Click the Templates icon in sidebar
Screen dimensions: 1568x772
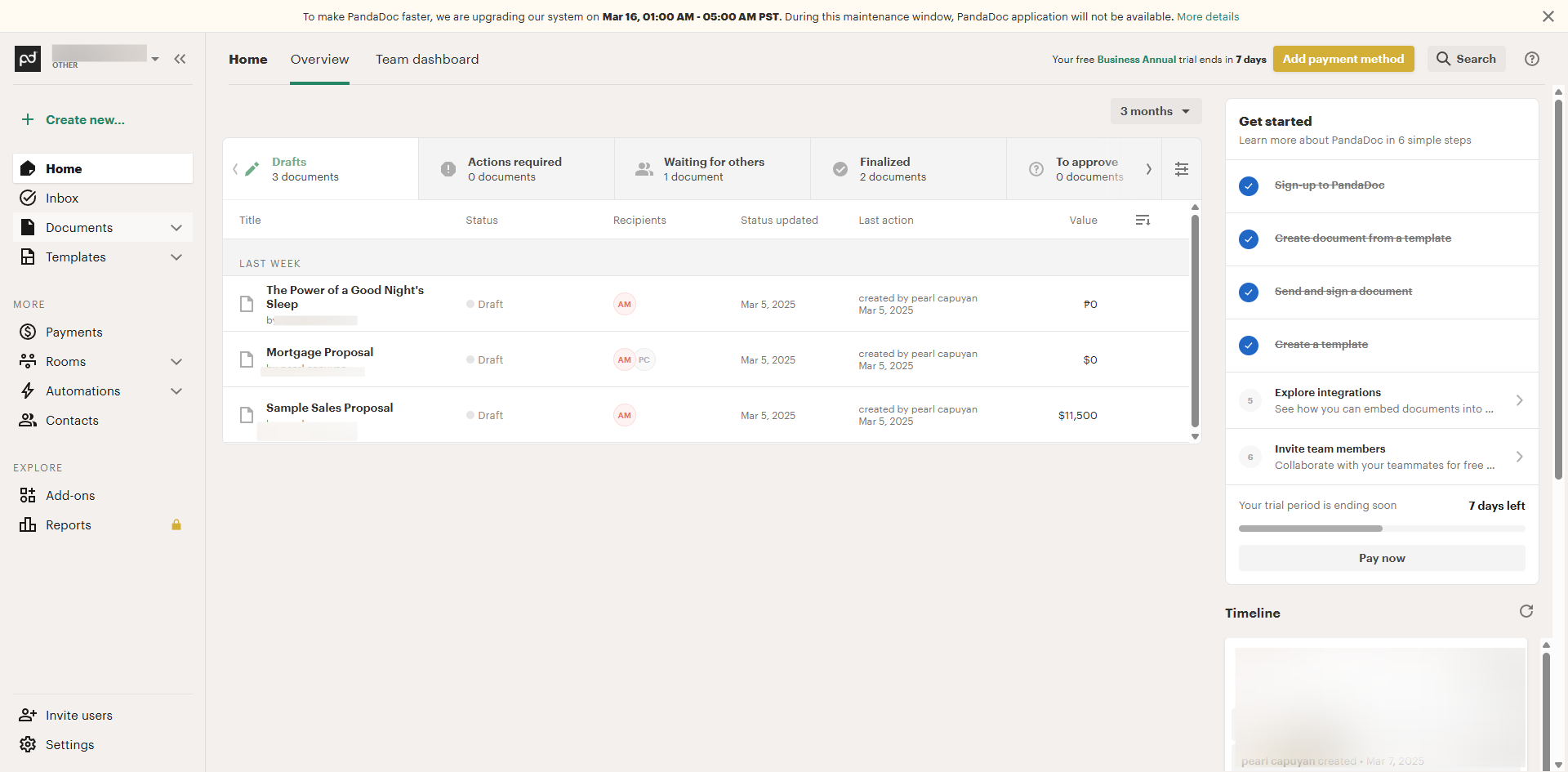[28, 257]
